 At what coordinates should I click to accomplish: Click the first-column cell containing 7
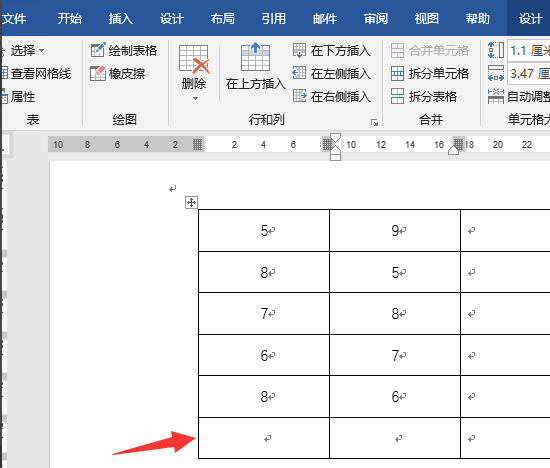(264, 313)
